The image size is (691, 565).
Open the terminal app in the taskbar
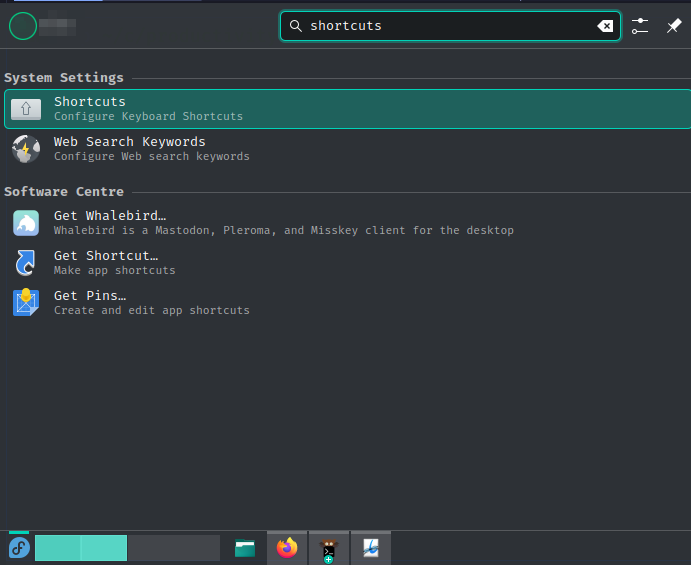(328, 548)
